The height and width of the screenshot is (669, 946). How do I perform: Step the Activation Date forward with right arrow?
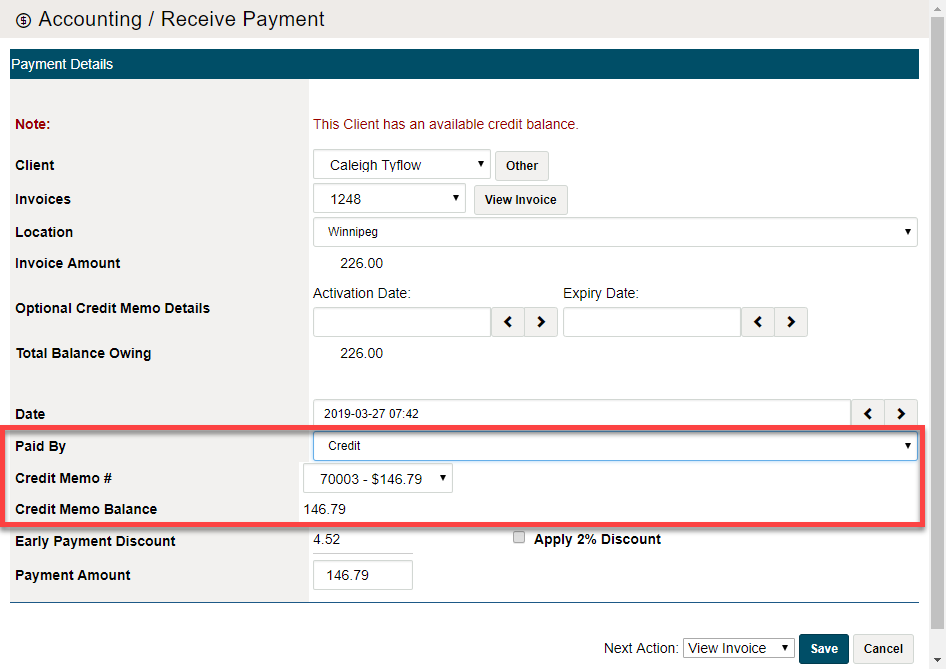(x=540, y=322)
